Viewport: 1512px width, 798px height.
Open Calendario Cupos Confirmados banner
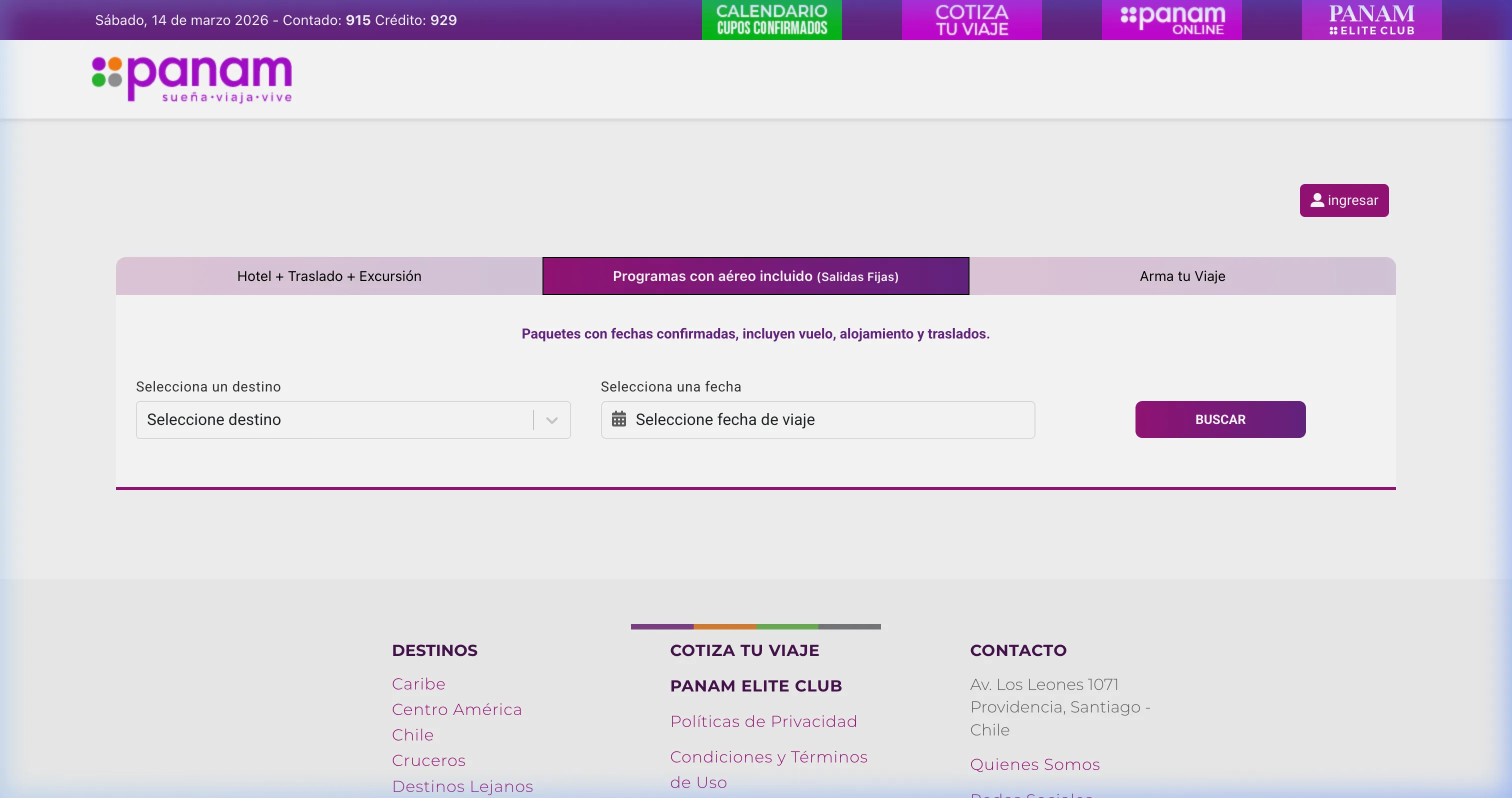(771, 20)
